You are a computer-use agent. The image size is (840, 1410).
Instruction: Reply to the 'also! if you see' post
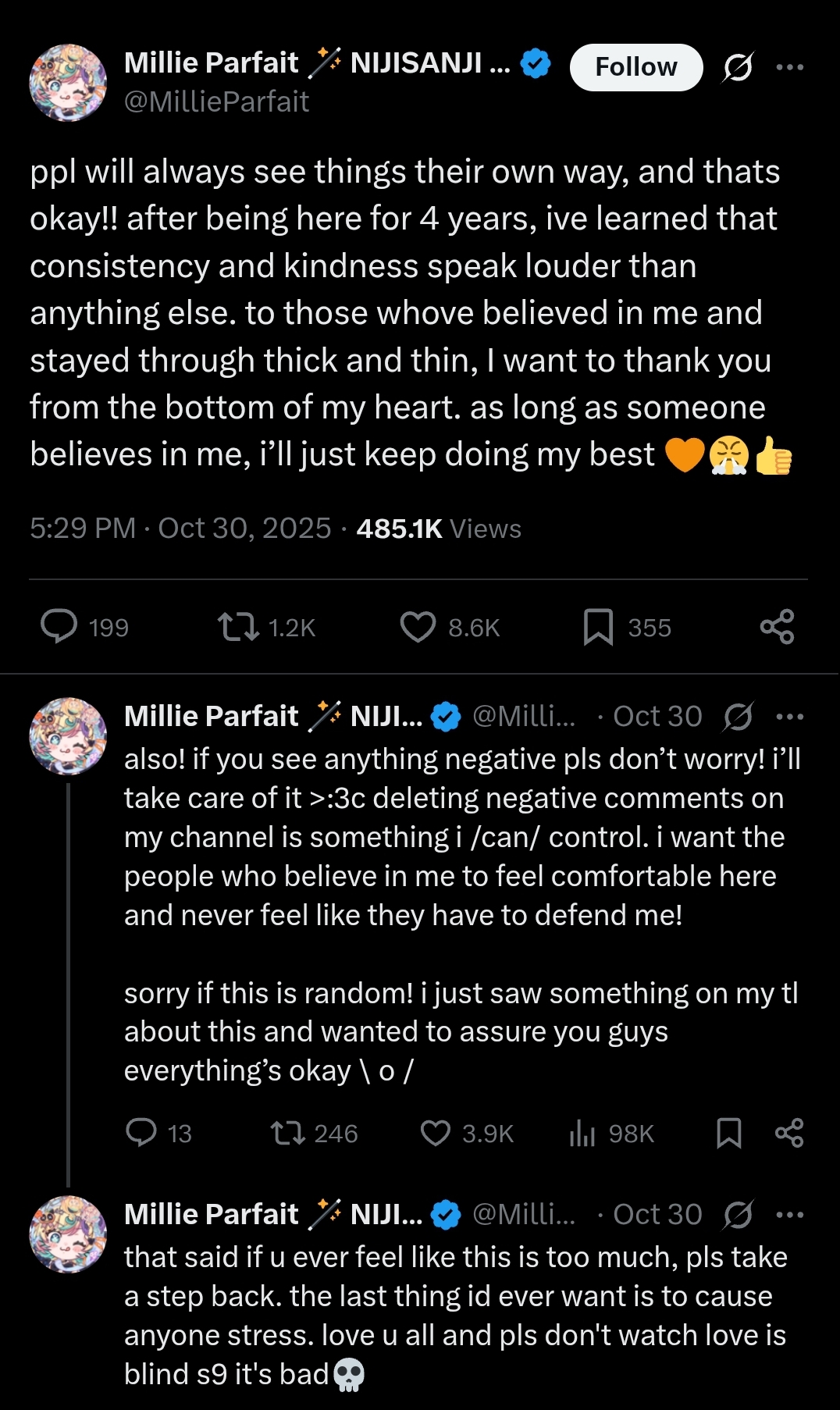point(141,1133)
